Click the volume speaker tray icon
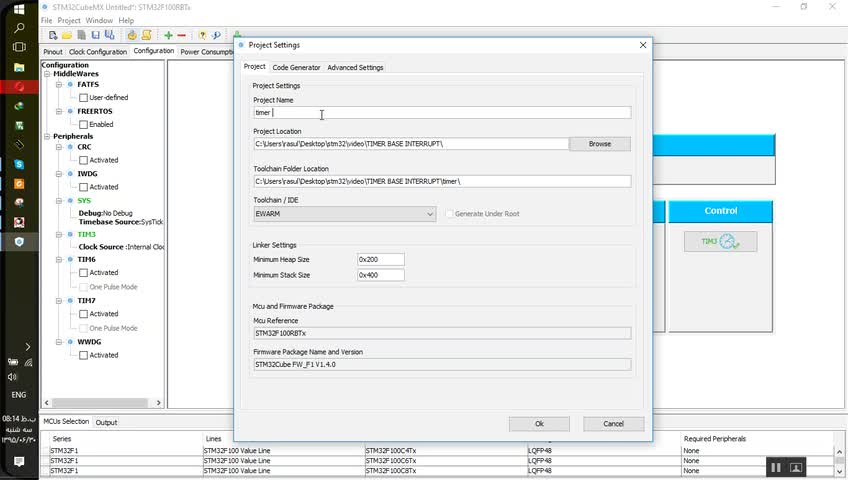 click(12, 377)
